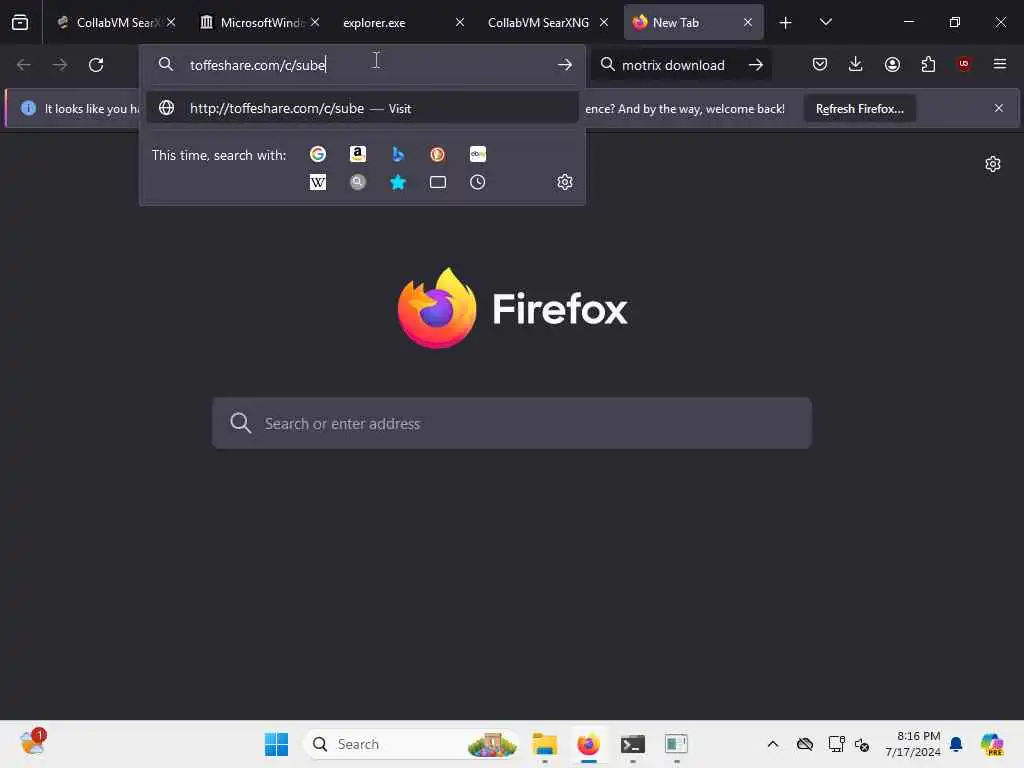Open new tab page personalize gear
Viewport: 1024px width, 768px height.
coord(993,164)
